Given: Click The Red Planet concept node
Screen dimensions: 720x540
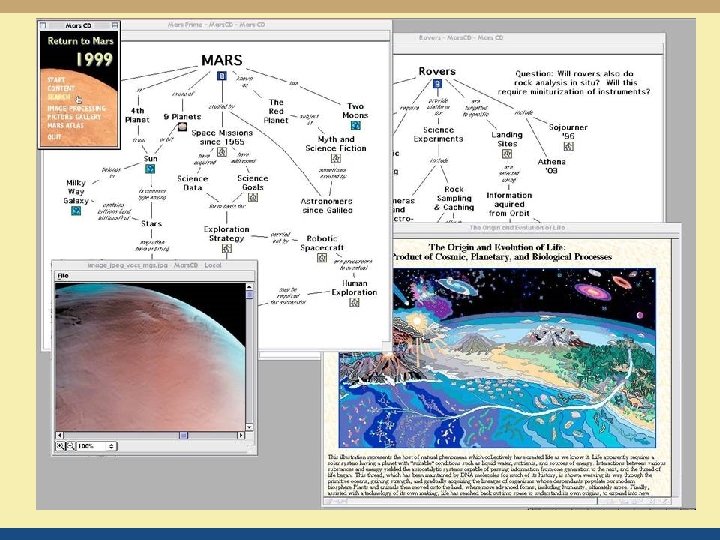Looking at the screenshot, I should (276, 111).
